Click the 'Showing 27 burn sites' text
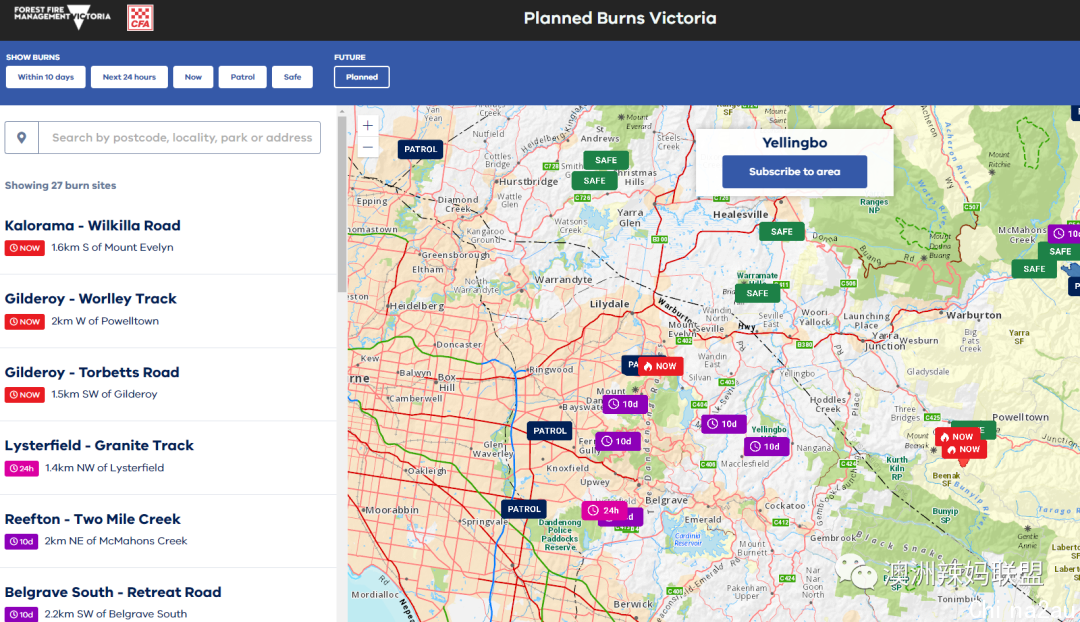Viewport: 1080px width, 622px height. [x=61, y=185]
